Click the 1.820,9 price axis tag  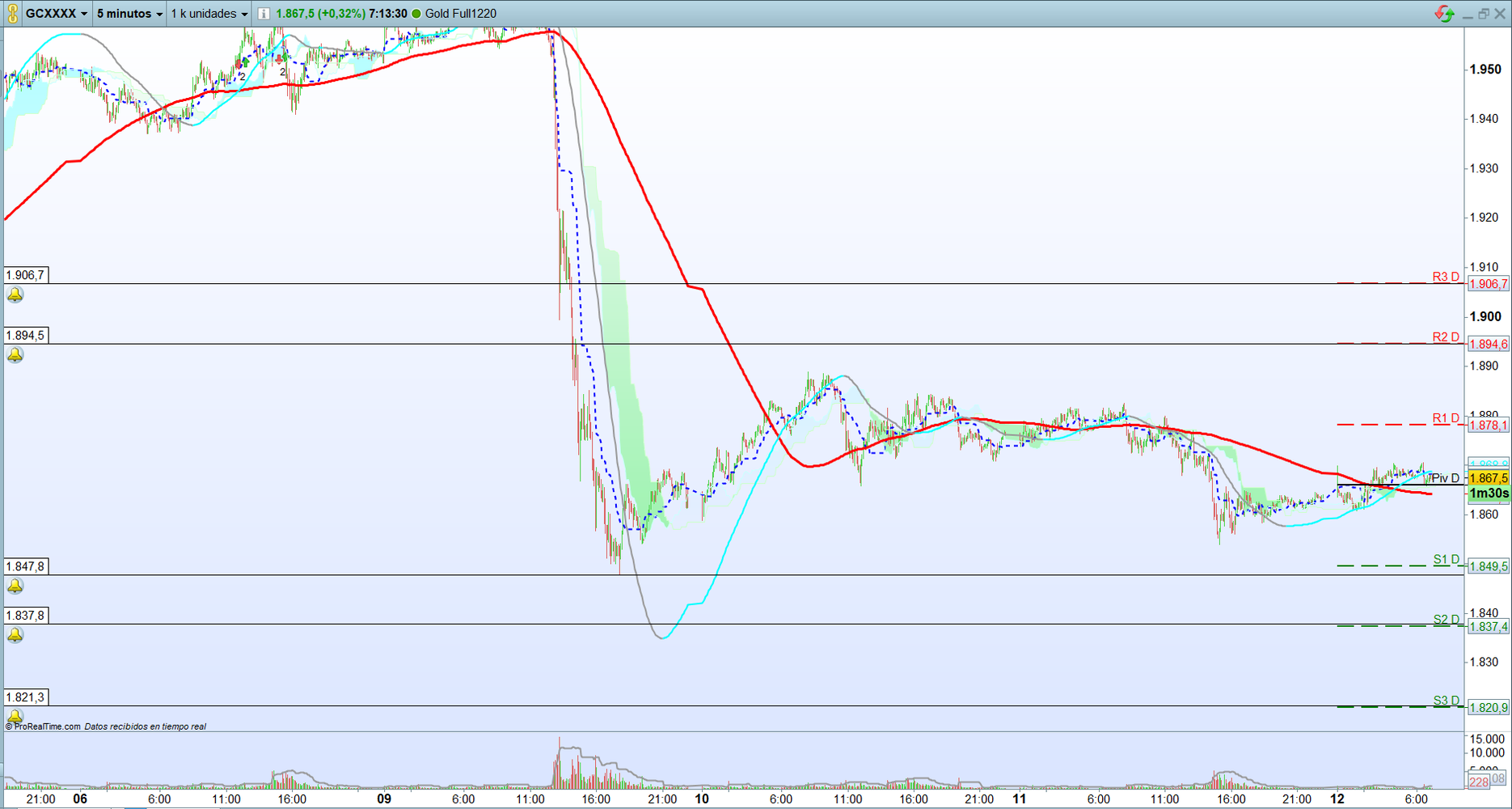1488,708
